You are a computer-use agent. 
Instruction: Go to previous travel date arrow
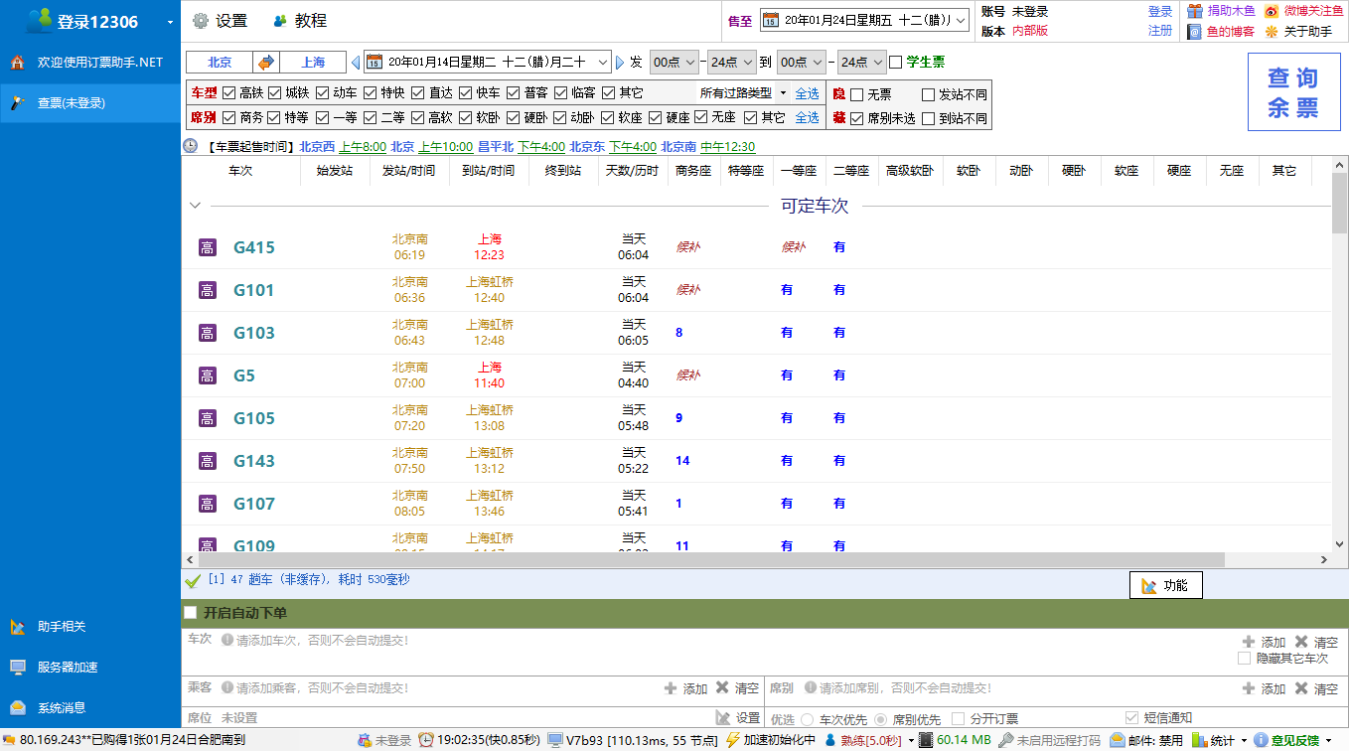click(x=355, y=62)
